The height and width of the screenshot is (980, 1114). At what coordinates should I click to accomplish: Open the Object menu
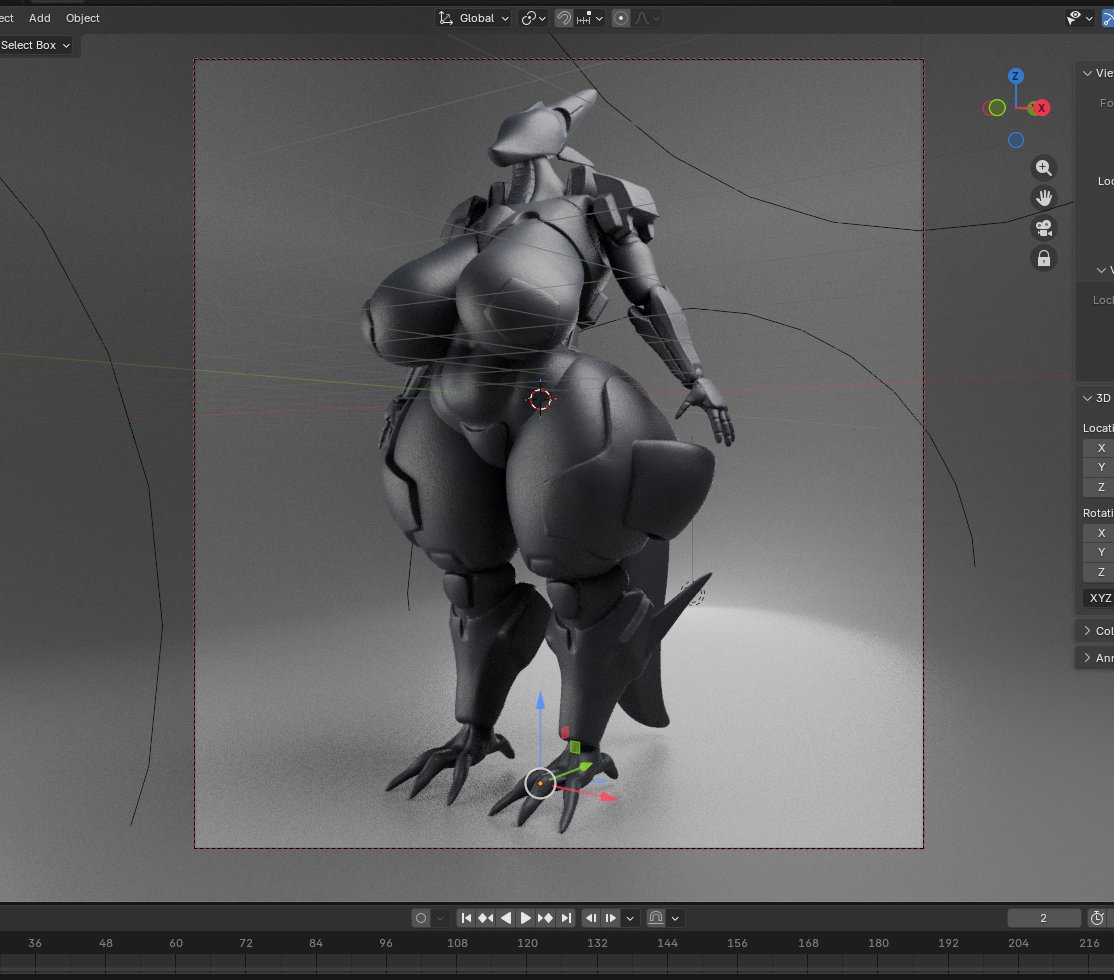click(x=82, y=18)
